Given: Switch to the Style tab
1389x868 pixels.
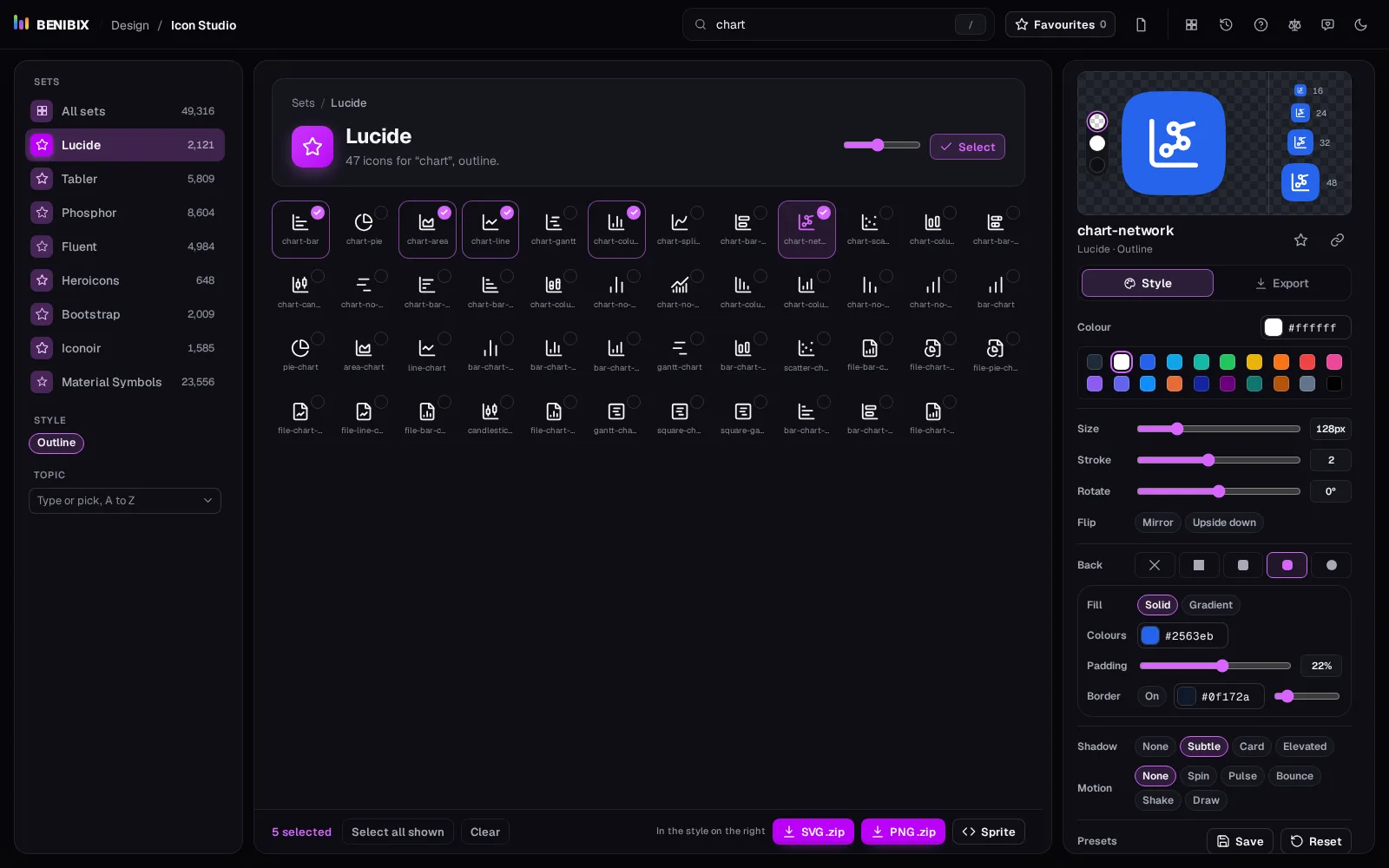Looking at the screenshot, I should pos(1147,283).
